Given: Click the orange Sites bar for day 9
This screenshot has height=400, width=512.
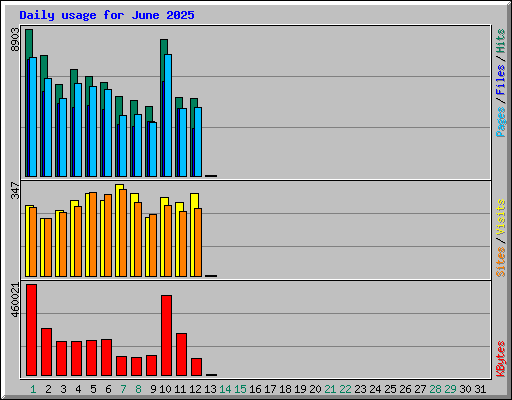Looking at the screenshot, I should (153, 245).
